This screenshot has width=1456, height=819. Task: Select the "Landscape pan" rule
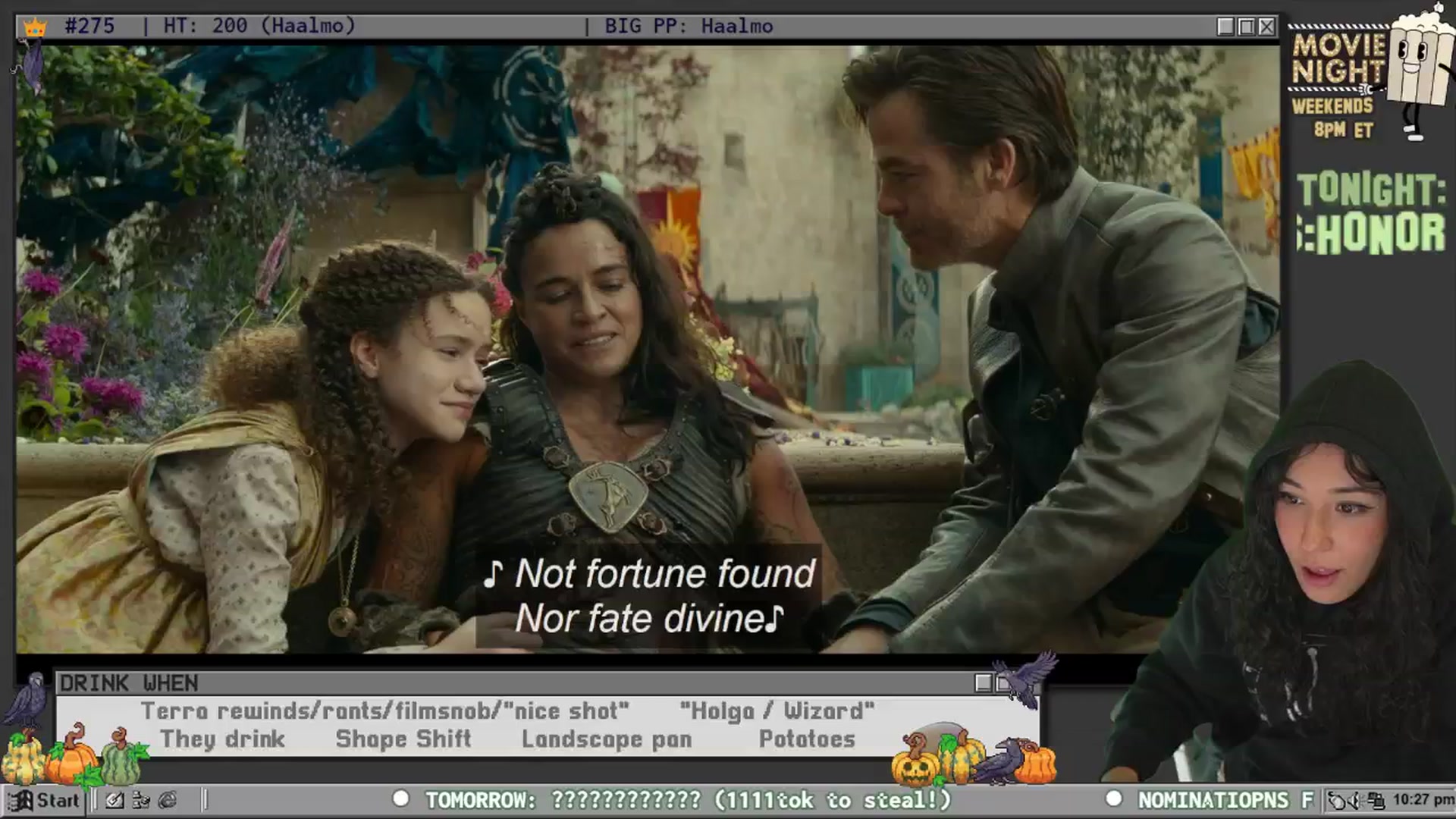pos(607,739)
